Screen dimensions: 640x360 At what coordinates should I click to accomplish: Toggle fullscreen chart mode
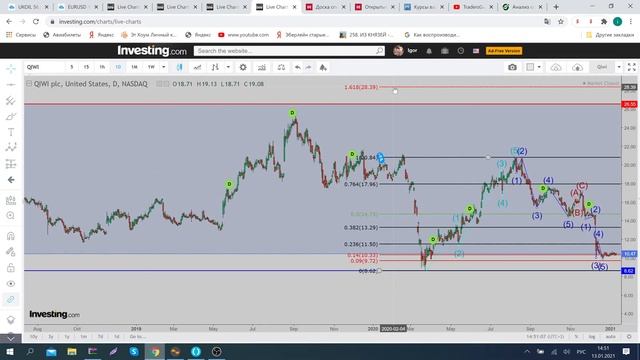(631, 67)
